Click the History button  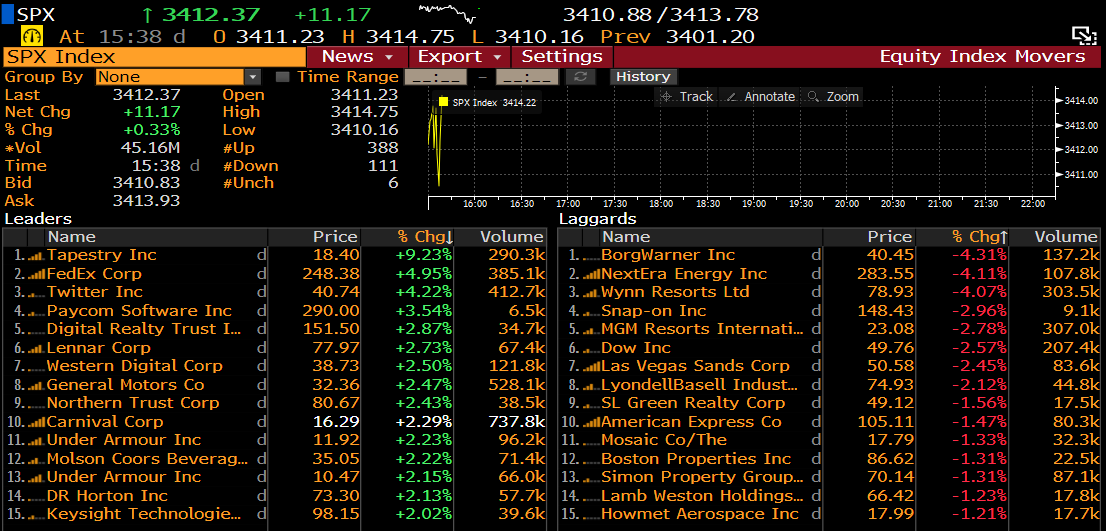point(643,77)
